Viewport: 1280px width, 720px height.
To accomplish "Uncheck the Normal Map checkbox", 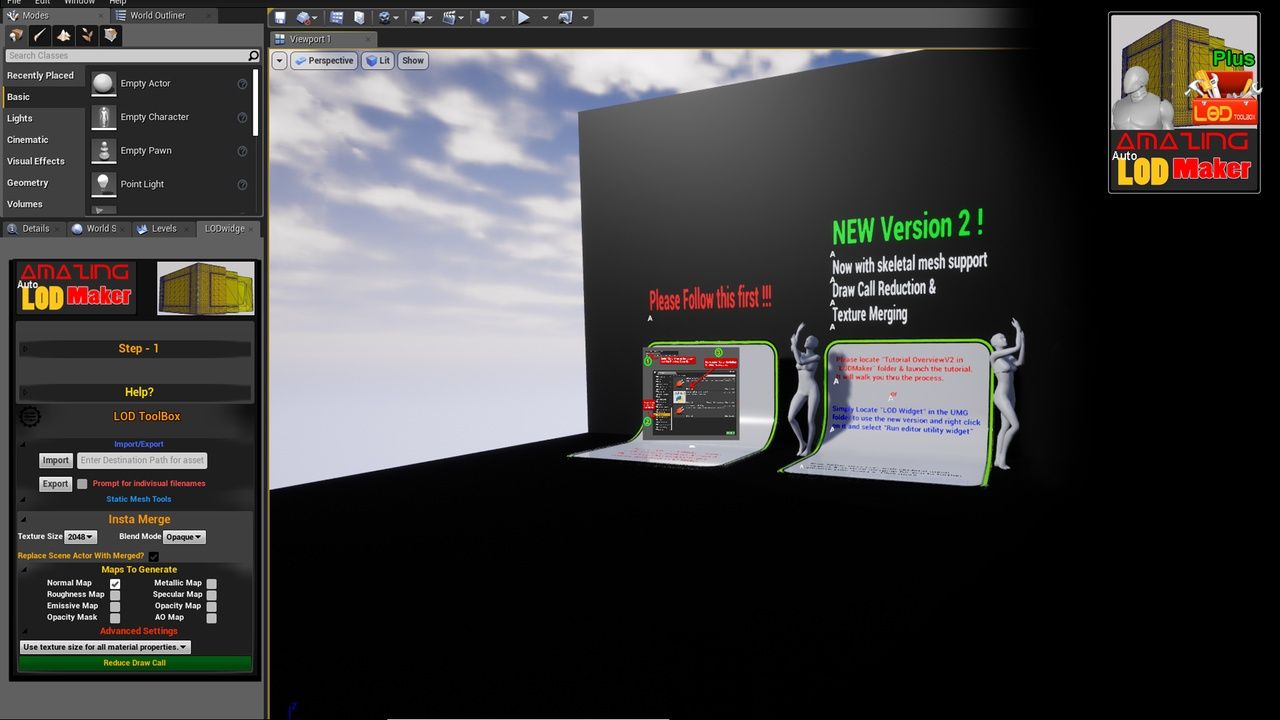I will (x=115, y=583).
